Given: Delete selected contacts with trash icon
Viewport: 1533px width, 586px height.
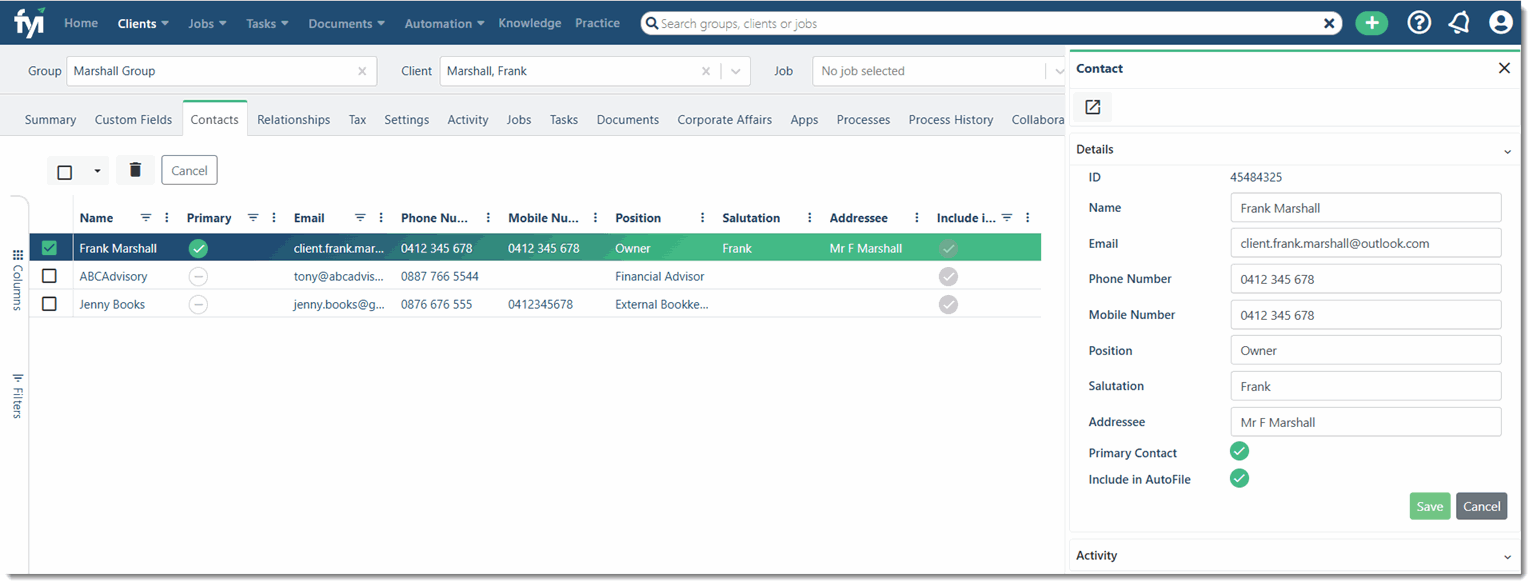Looking at the screenshot, I should (x=135, y=170).
